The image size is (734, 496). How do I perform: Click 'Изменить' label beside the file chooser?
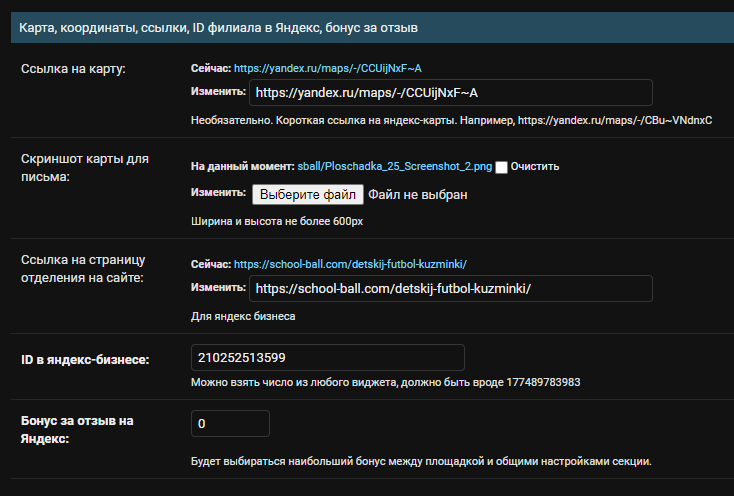coord(218,193)
